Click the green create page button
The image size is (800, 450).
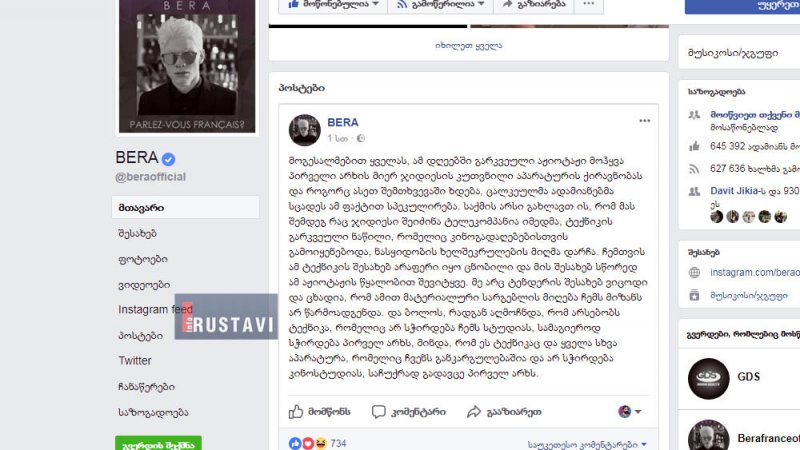coord(158,443)
